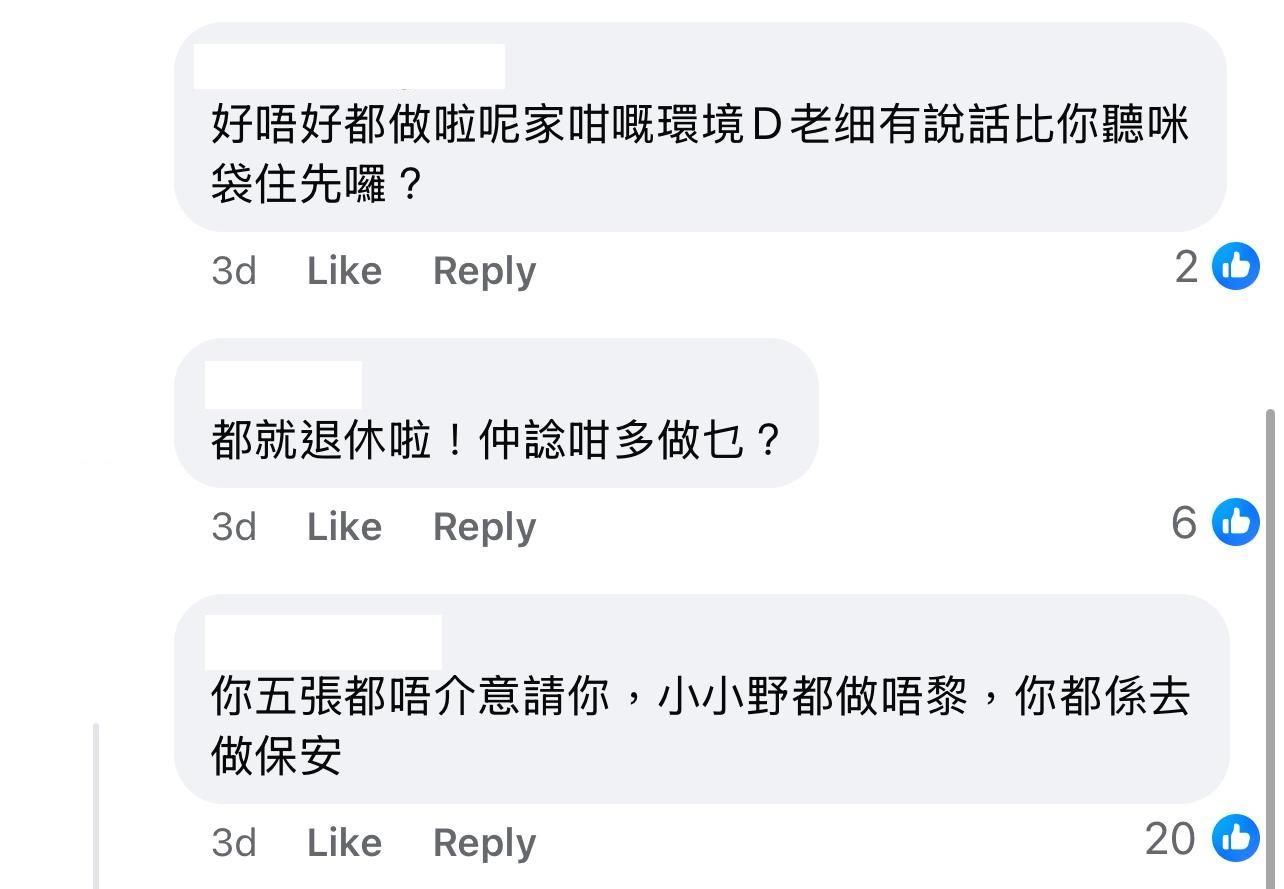Reply to the middle comment
Viewport: 1284px width, 889px height.
(x=484, y=526)
